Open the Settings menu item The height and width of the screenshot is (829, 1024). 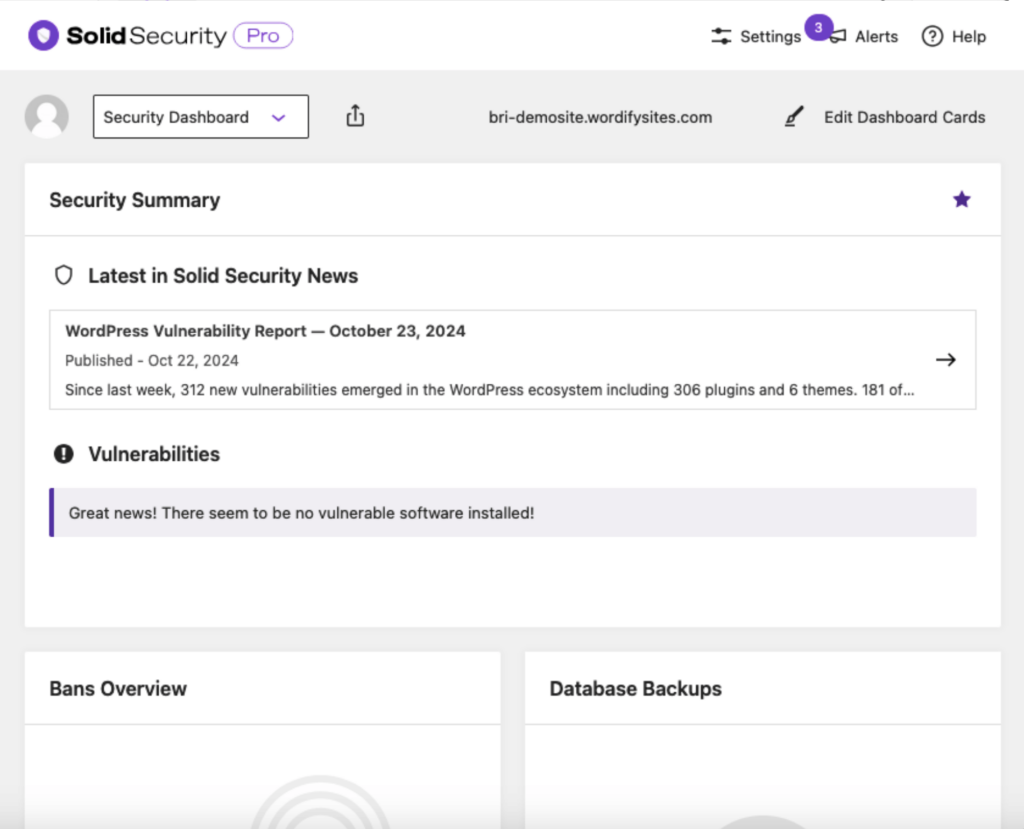[x=756, y=37]
